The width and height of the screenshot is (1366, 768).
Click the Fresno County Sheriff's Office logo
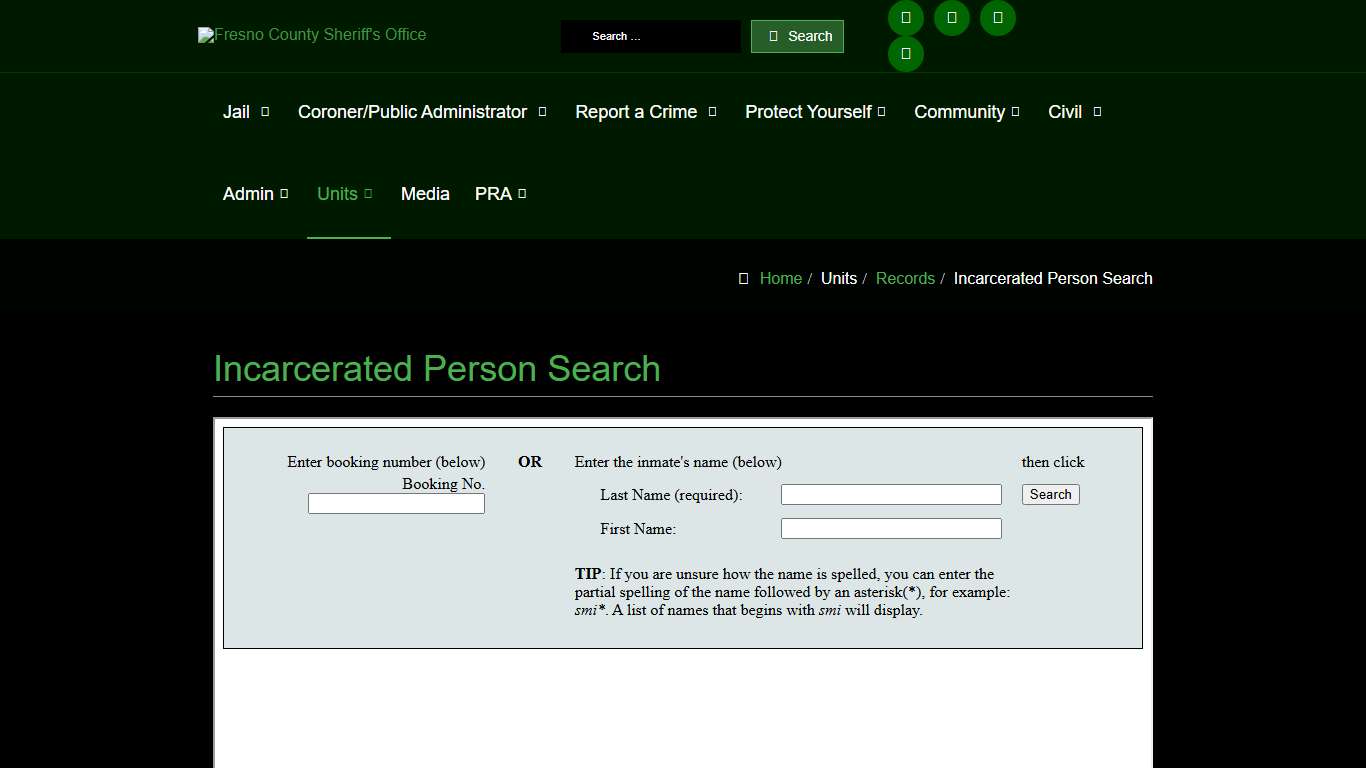coord(311,35)
